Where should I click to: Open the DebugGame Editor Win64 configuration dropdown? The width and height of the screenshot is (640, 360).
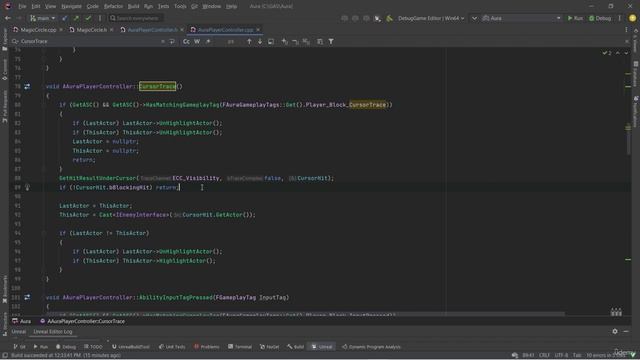(431, 18)
